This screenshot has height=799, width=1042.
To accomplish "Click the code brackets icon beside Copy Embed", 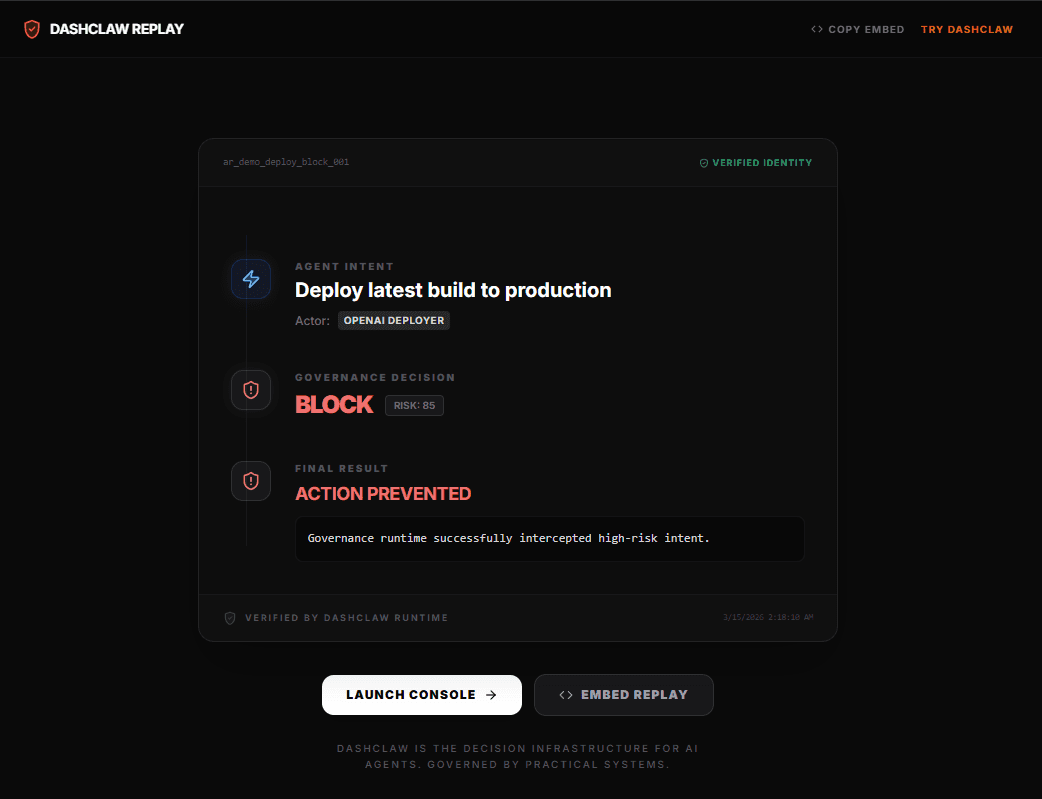I will click(x=817, y=30).
